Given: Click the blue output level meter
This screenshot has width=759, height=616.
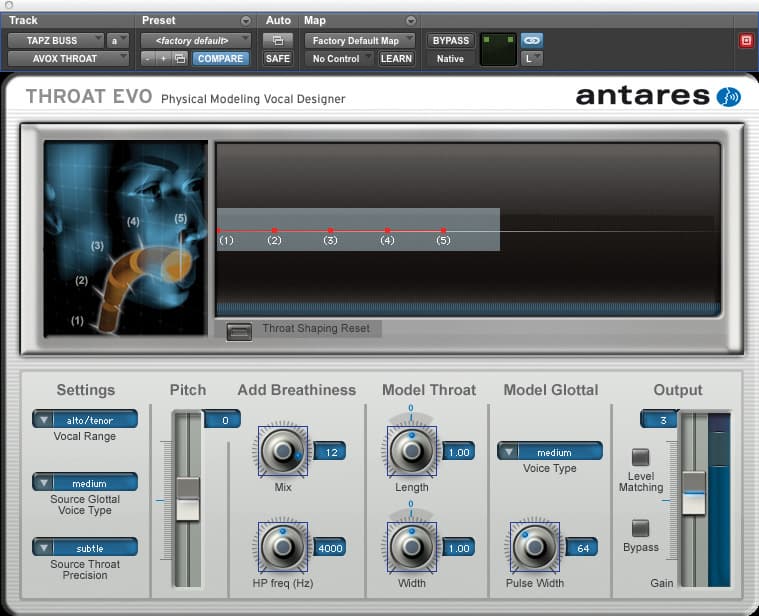Looking at the screenshot, I should click(x=719, y=499).
